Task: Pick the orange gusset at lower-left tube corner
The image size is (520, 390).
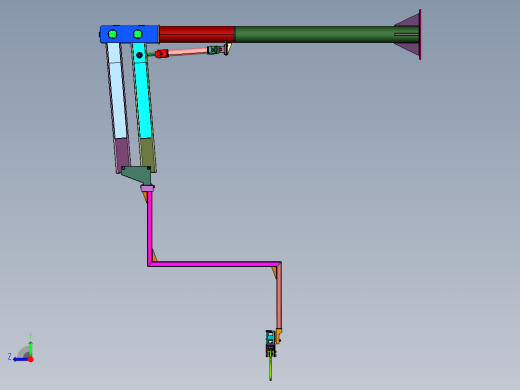Action: (154, 256)
